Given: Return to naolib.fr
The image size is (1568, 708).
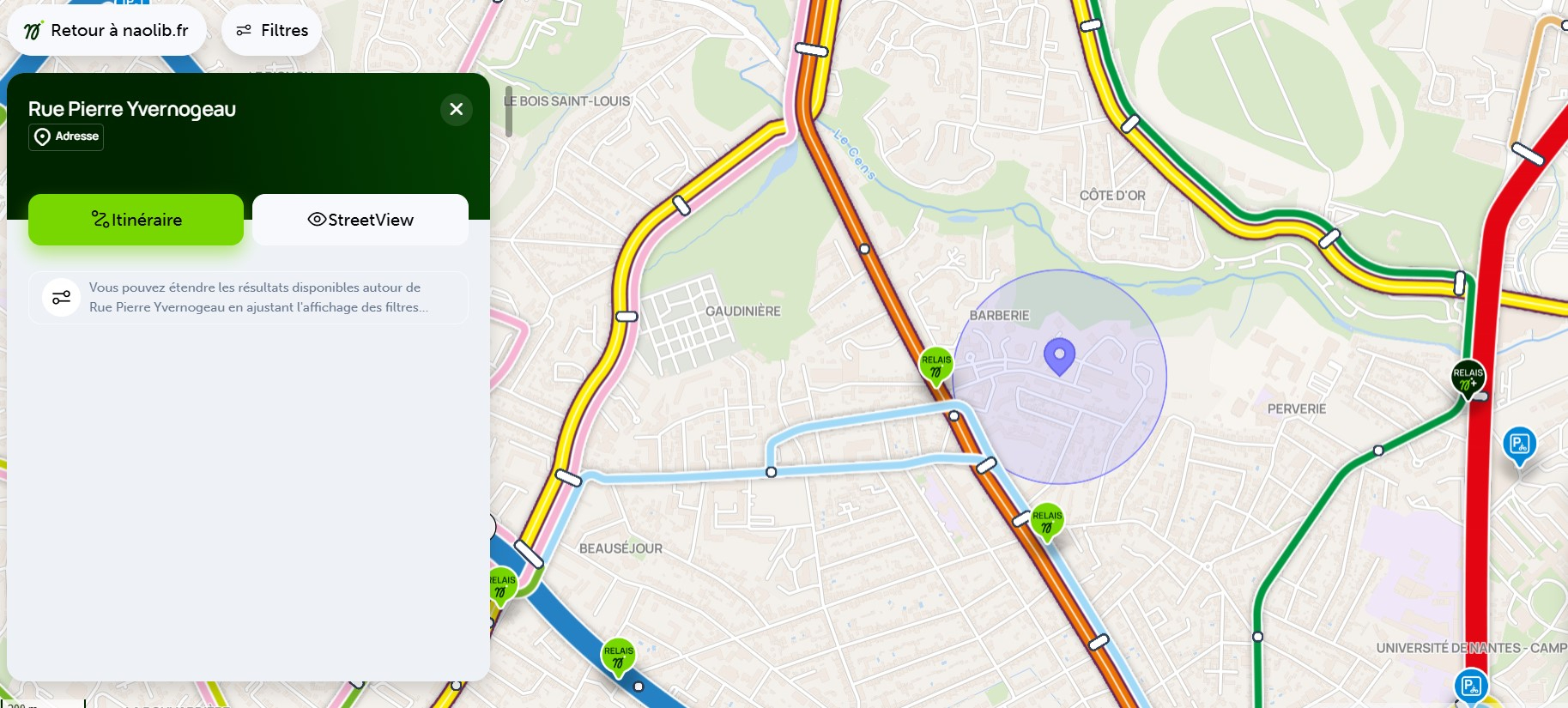Looking at the screenshot, I should tap(106, 30).
